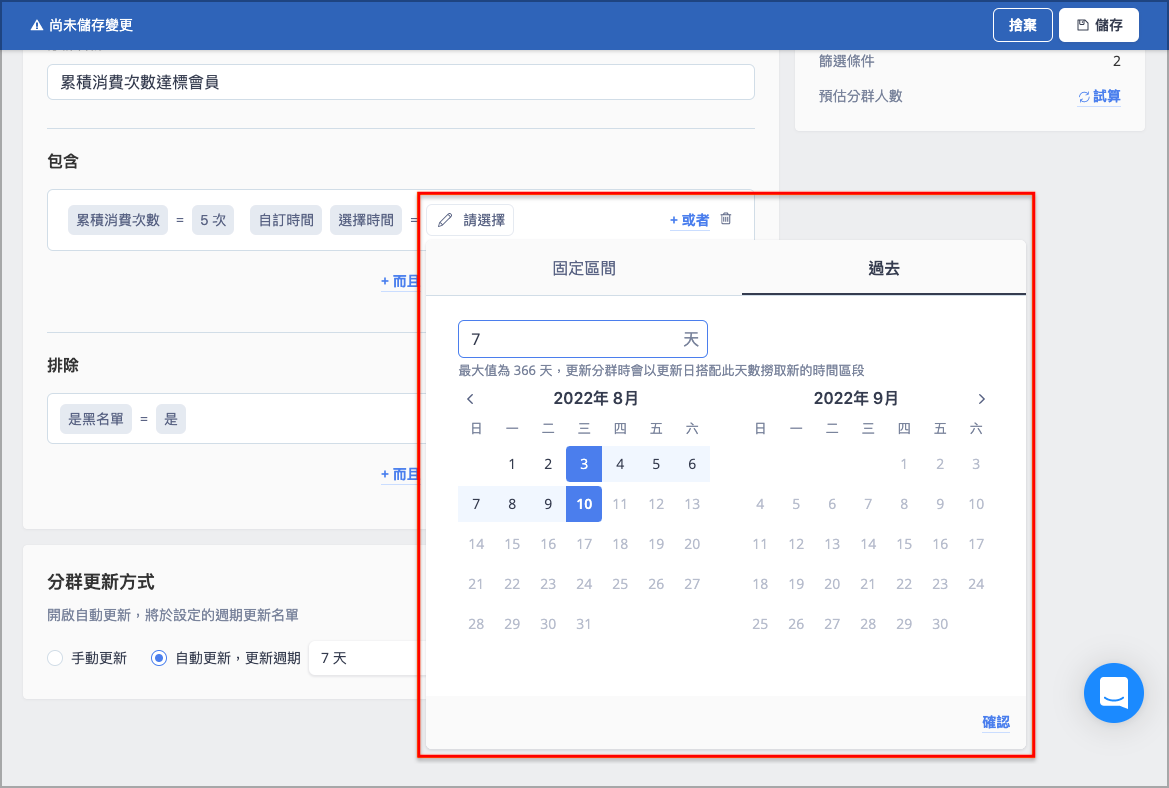Click the + 或者 link
The height and width of the screenshot is (788, 1169).
pos(690,220)
